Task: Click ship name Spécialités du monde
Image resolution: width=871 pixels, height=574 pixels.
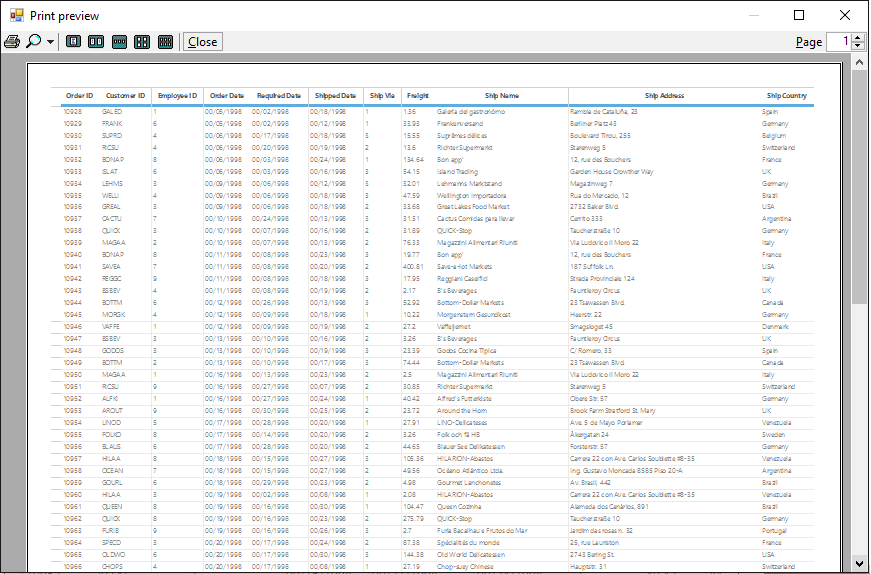Action: pos(468,543)
